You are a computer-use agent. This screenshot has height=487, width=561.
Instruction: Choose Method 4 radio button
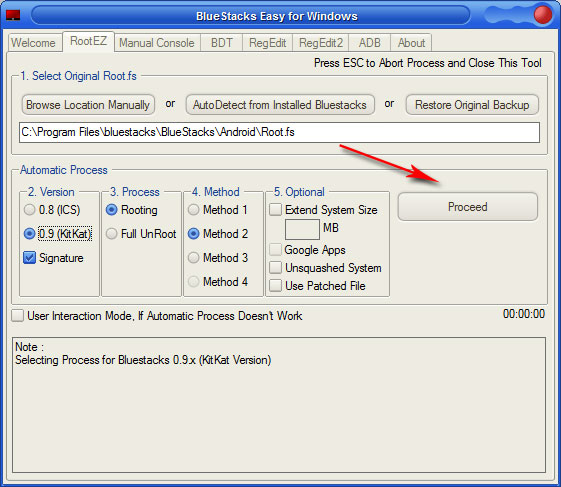pyautogui.click(x=194, y=282)
